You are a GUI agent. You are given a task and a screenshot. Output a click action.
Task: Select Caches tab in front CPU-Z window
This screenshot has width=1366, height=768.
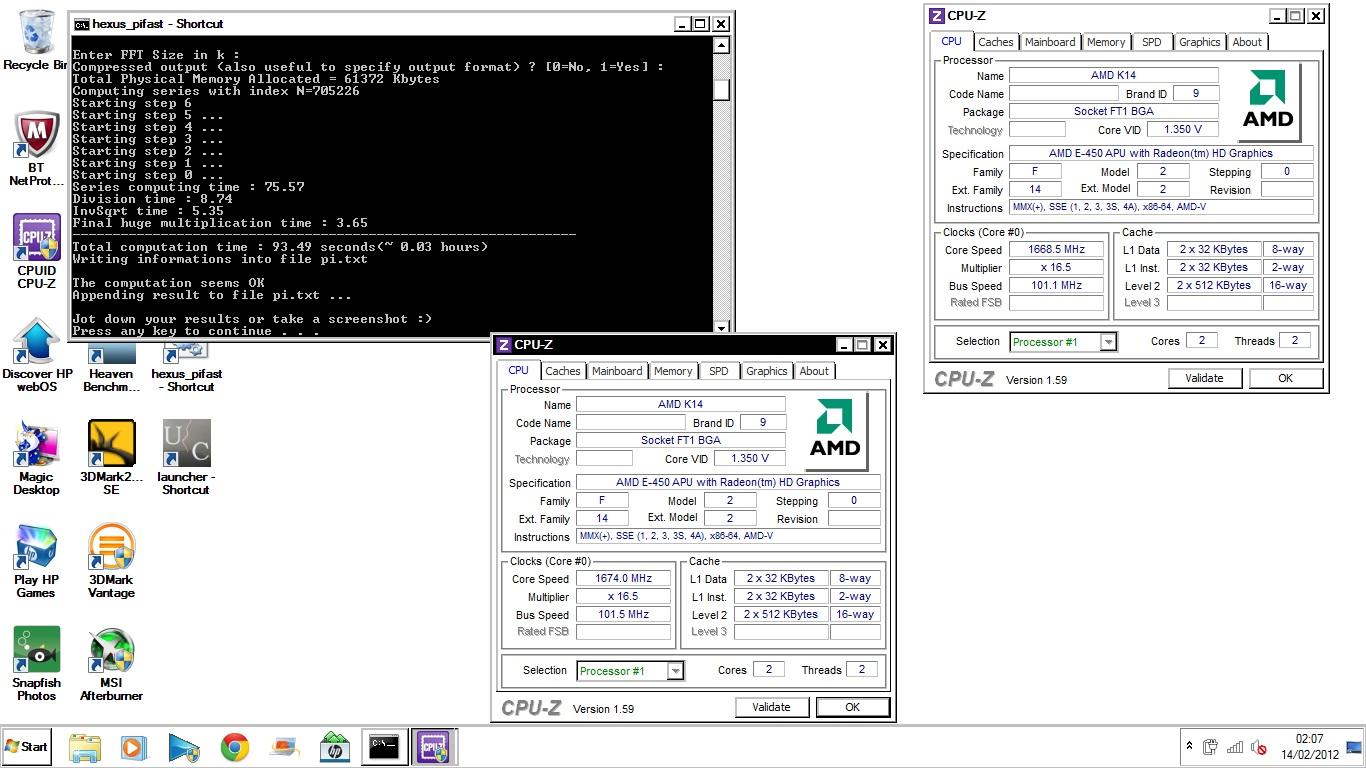pos(563,371)
